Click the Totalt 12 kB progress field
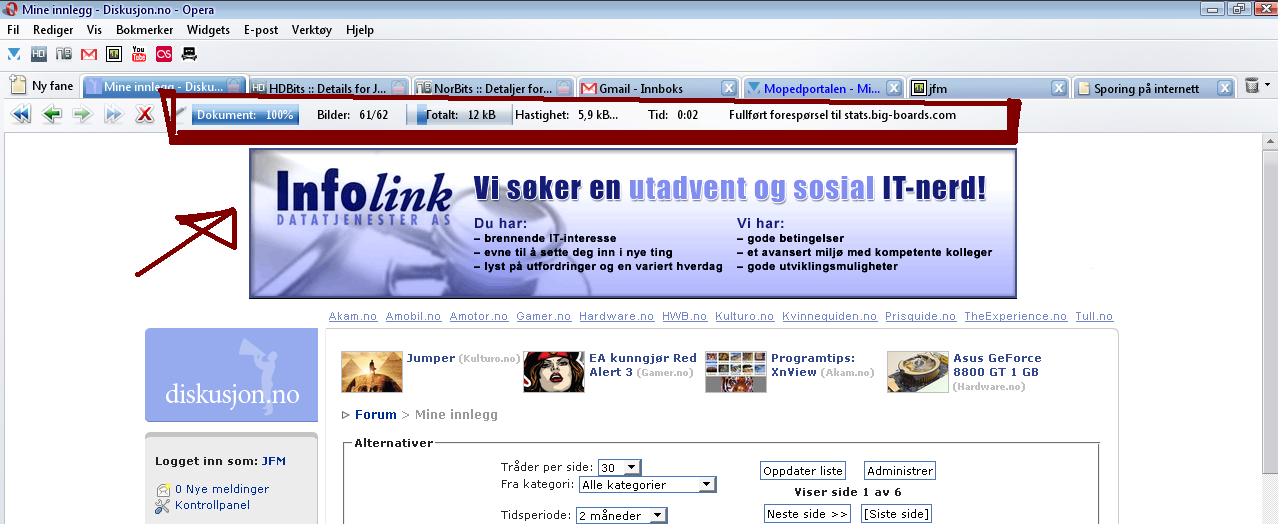 pos(459,115)
